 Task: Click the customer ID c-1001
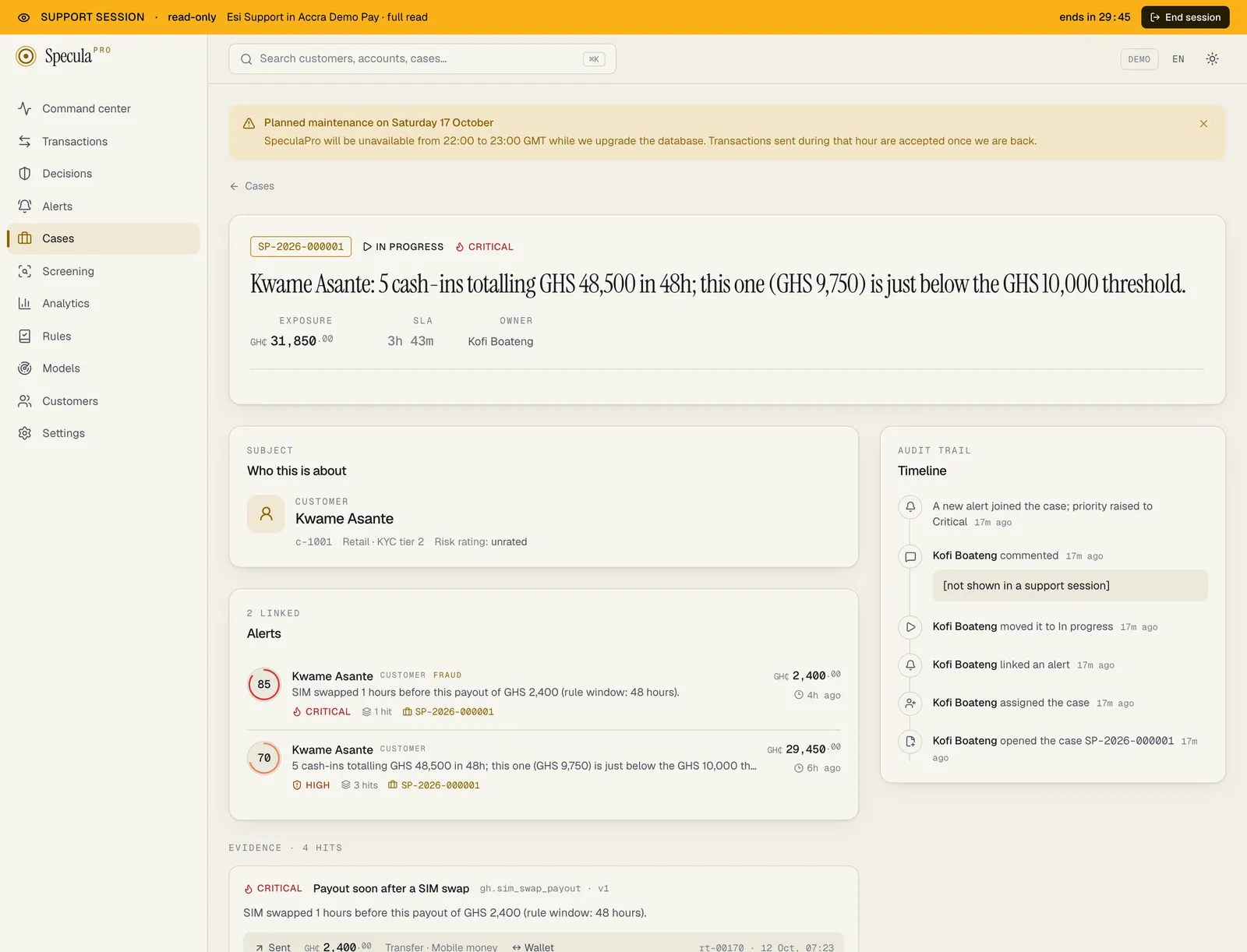tap(313, 542)
